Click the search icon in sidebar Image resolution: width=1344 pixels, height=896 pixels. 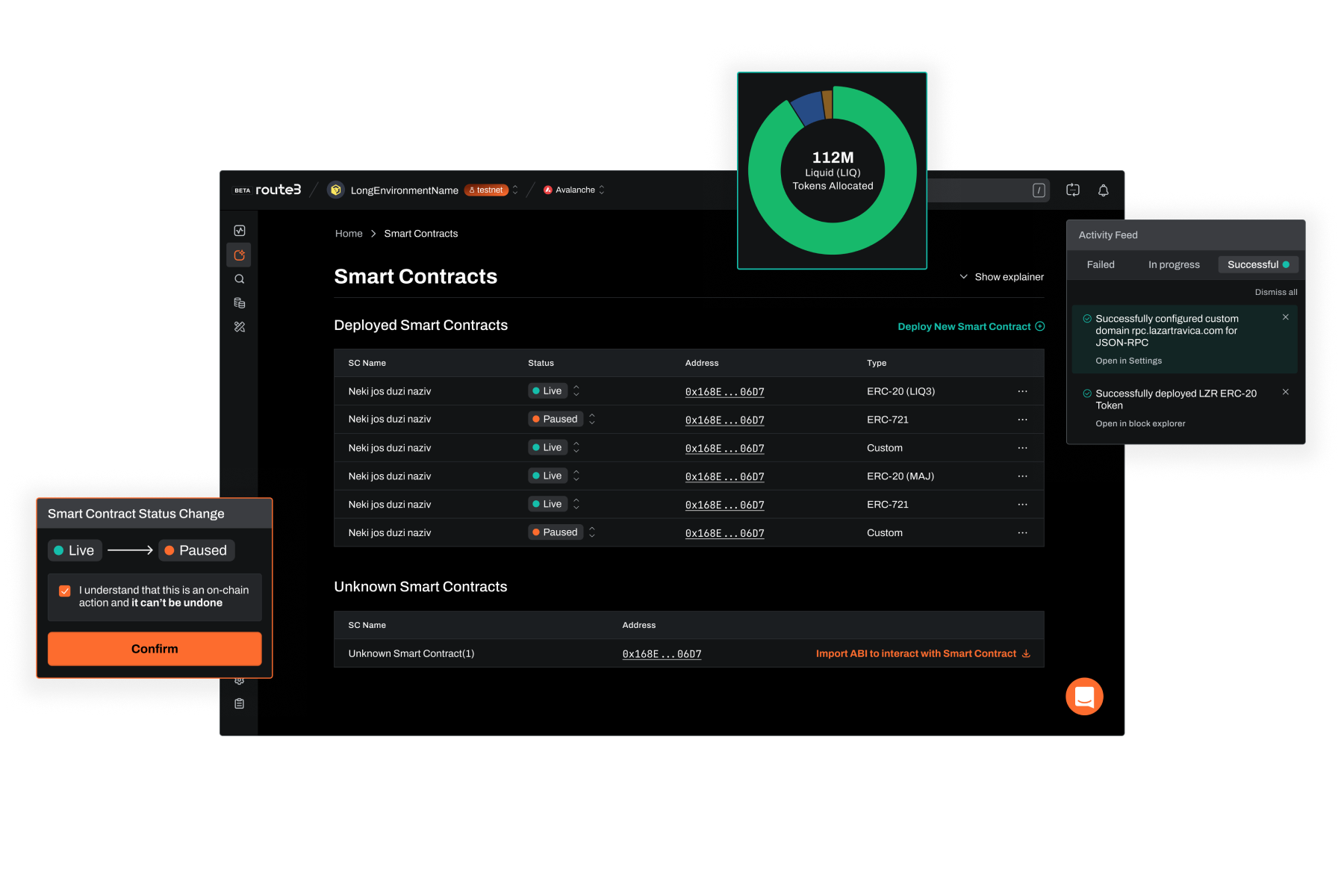click(240, 279)
